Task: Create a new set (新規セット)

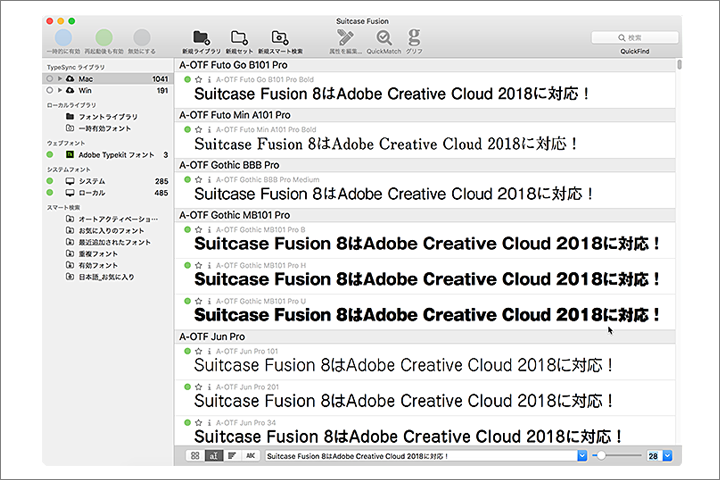Action: pyautogui.click(x=239, y=37)
